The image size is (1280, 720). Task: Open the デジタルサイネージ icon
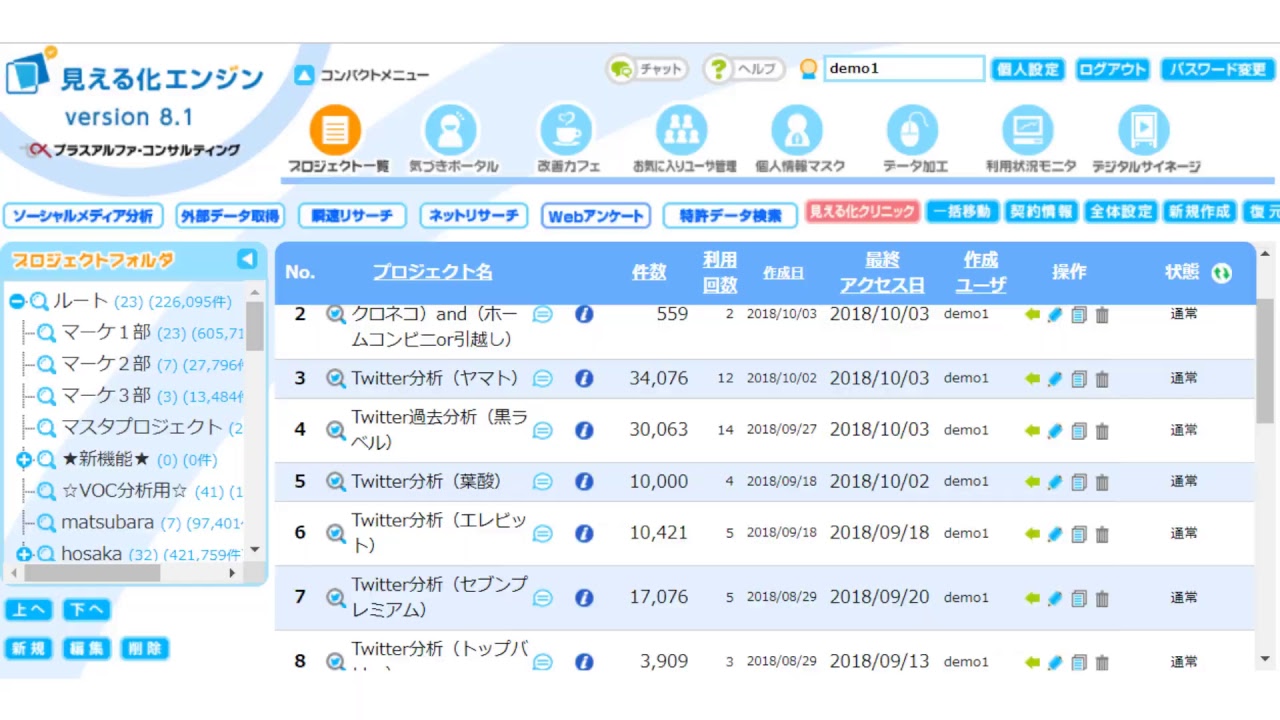click(x=1144, y=131)
